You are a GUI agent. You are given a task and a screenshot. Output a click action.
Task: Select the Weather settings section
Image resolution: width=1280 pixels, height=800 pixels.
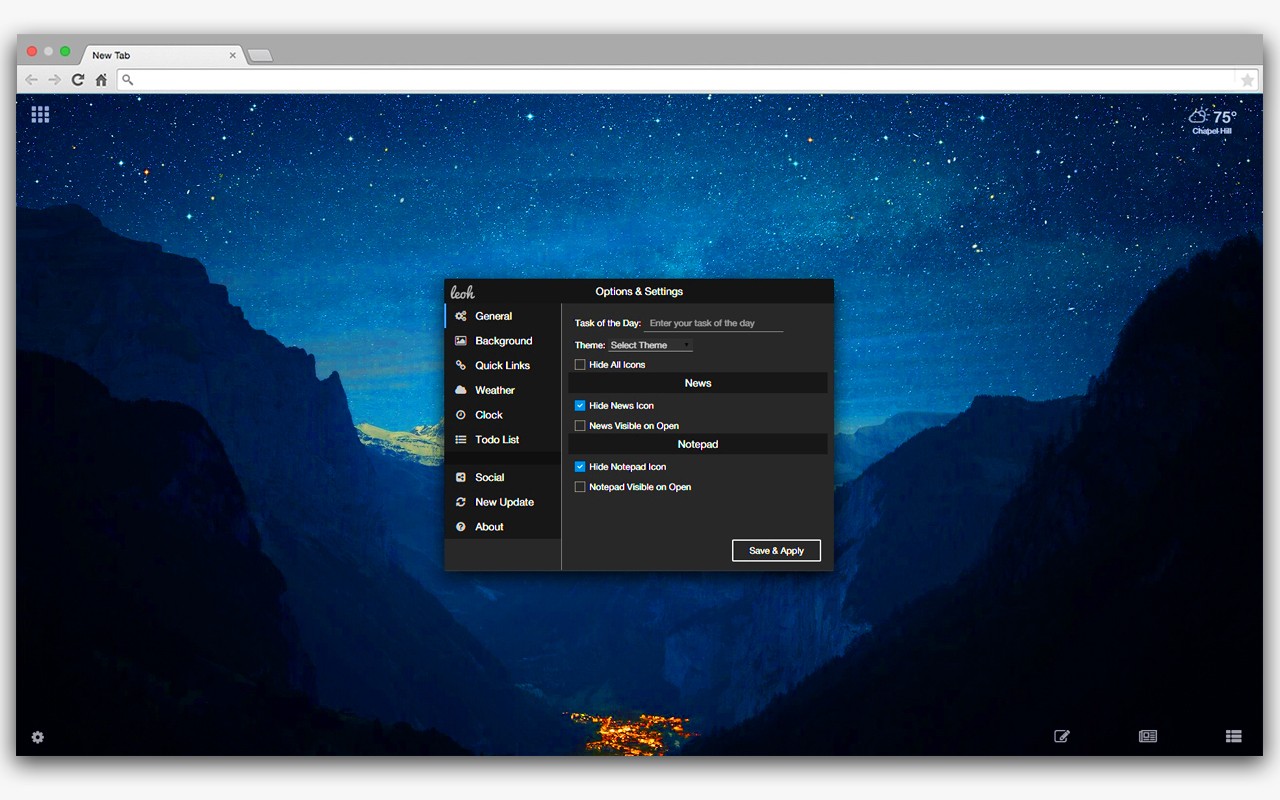tap(494, 390)
